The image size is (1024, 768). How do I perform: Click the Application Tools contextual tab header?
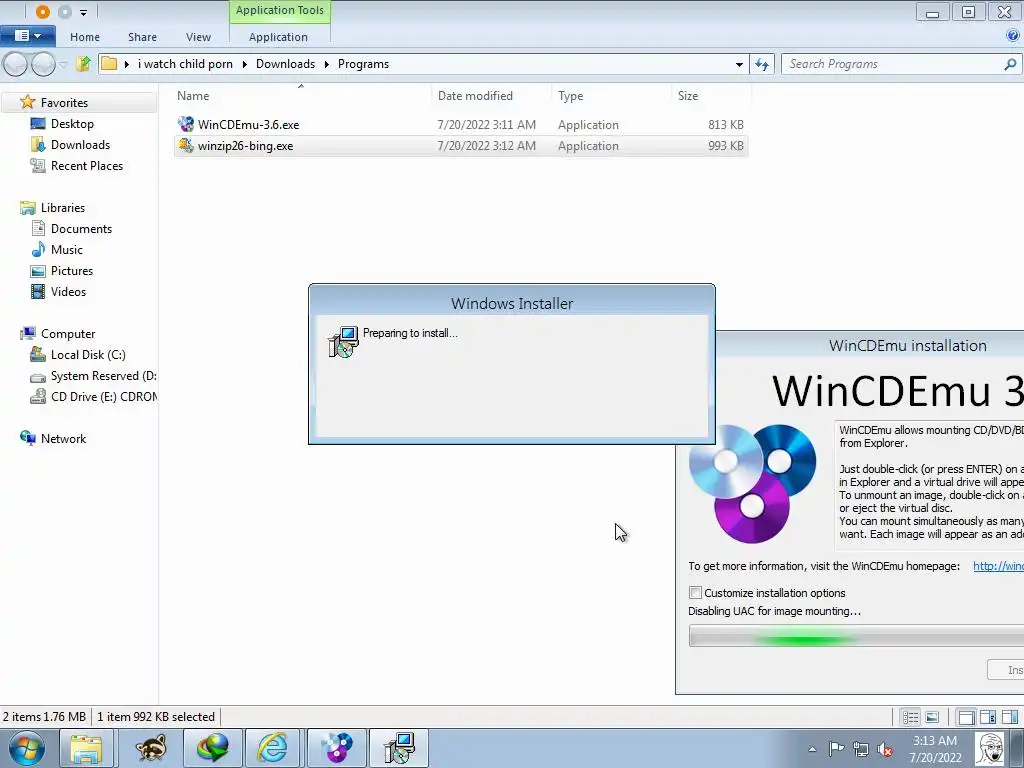[x=280, y=10]
